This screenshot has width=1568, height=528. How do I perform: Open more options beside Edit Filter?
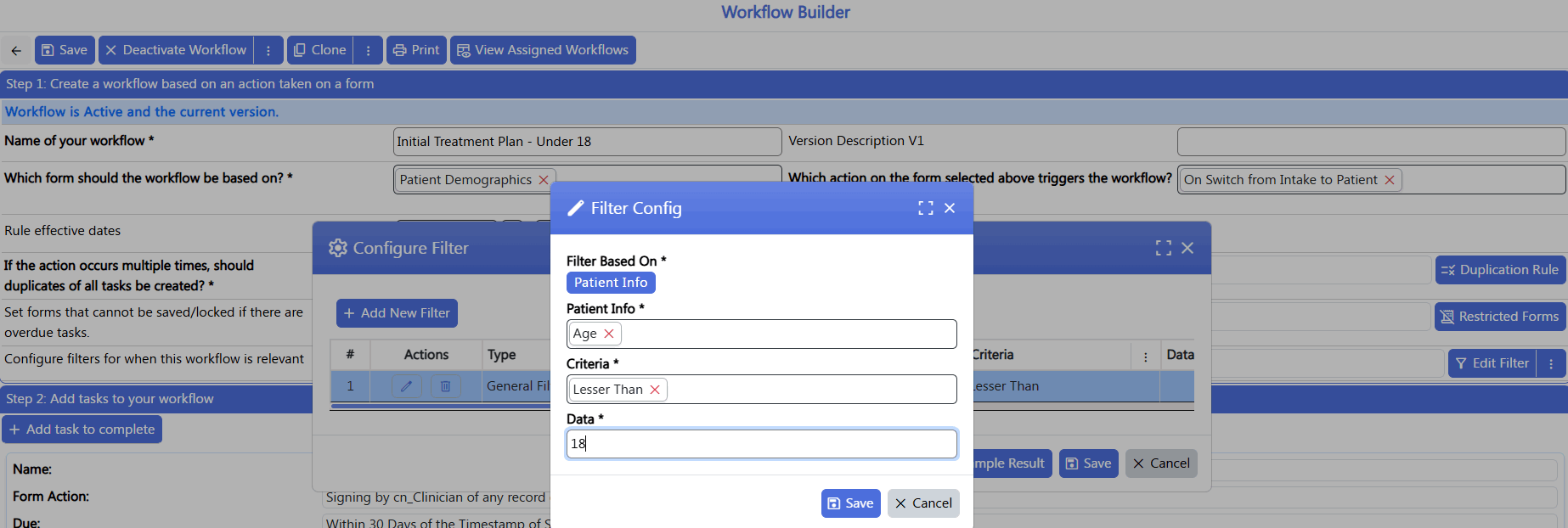point(1551,363)
